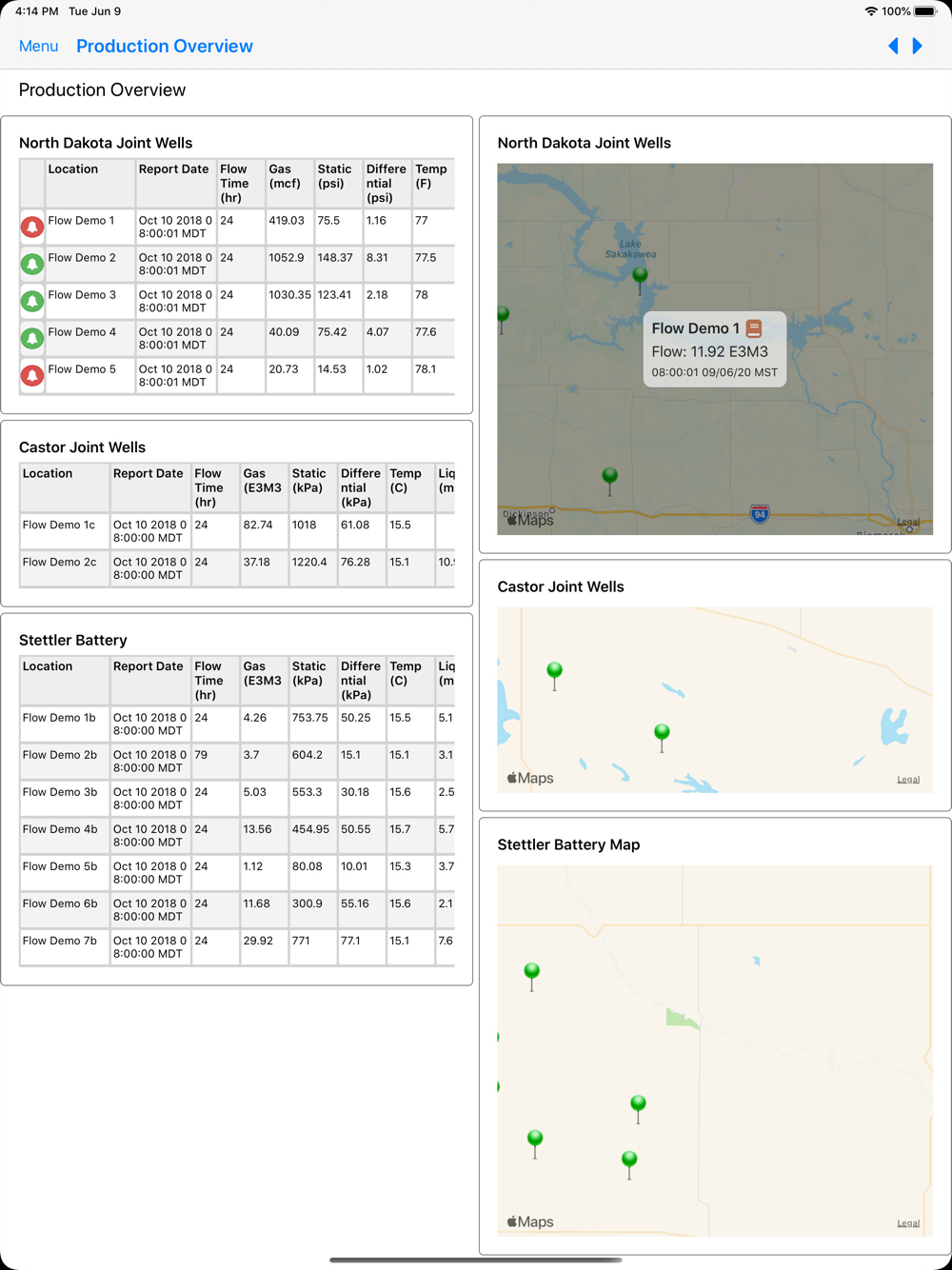This screenshot has height=1270, width=952.
Task: Open Legal link on North Dakota map
Action: (x=908, y=522)
